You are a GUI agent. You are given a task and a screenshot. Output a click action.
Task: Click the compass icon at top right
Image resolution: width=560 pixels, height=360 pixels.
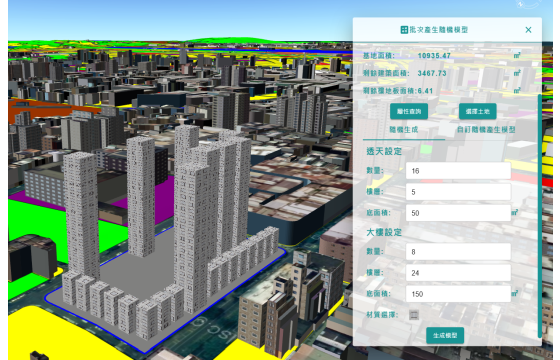point(529,4)
